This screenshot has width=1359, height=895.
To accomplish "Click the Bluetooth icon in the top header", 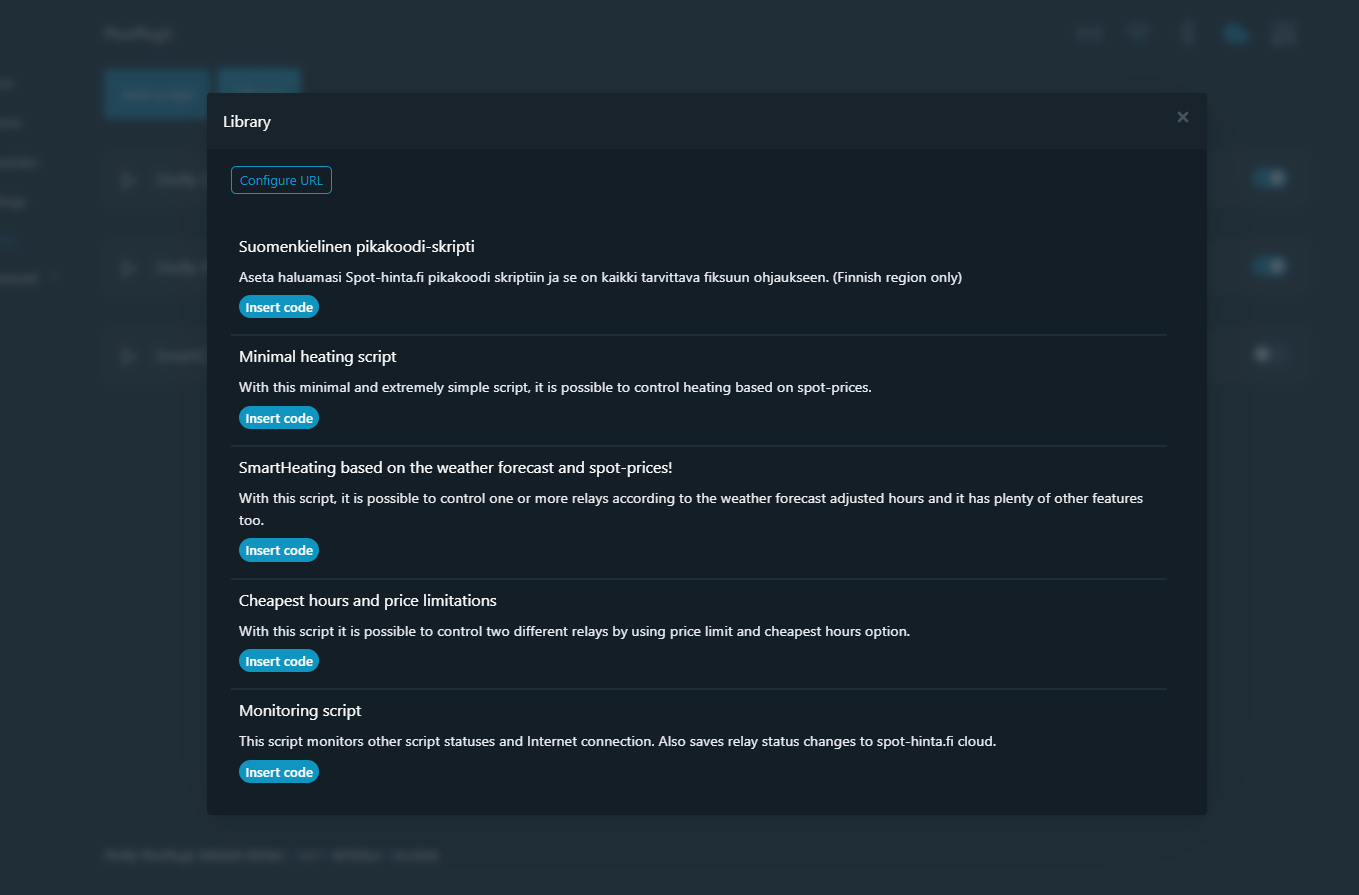I will 1187,34.
